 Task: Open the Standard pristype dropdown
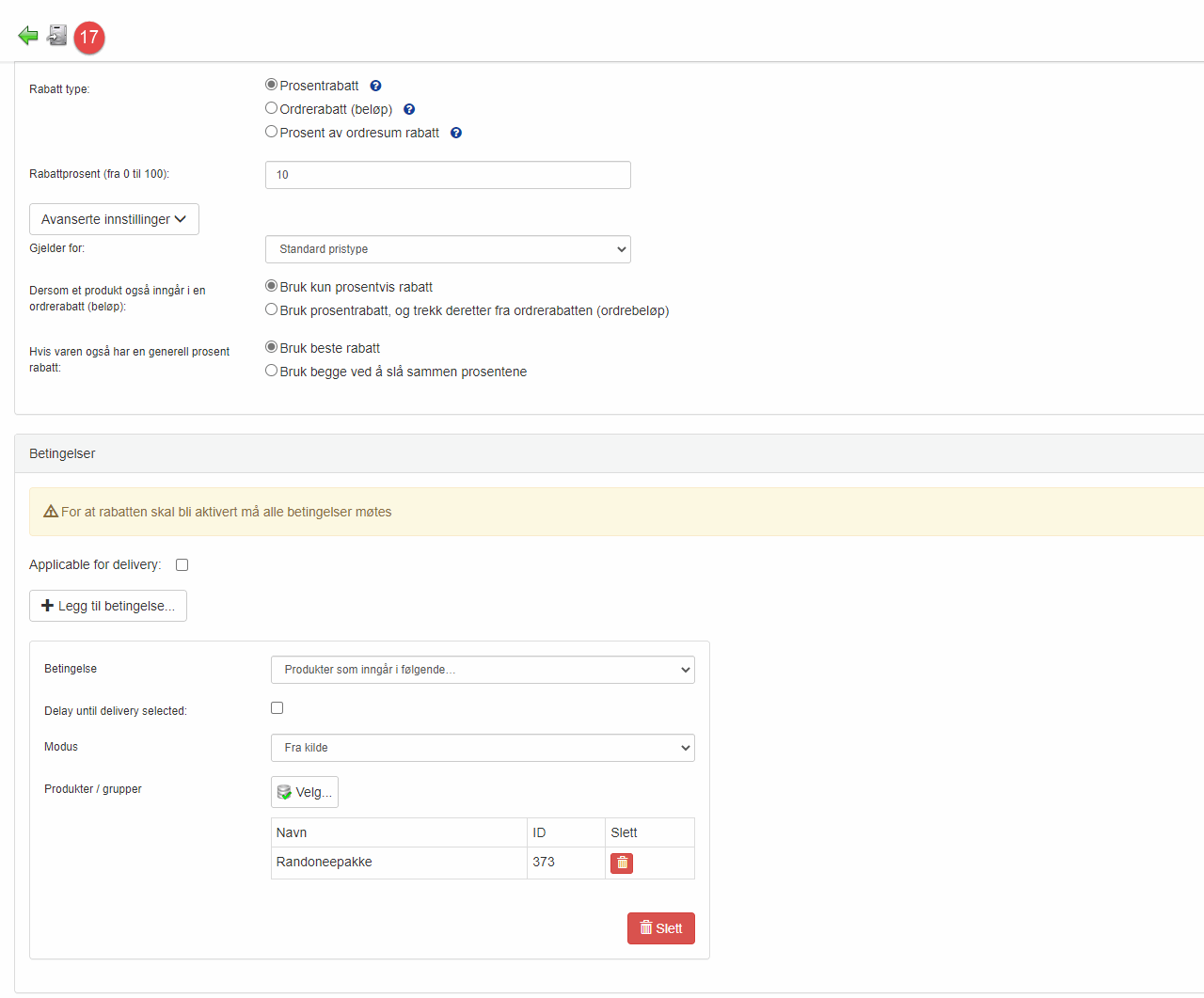(x=448, y=249)
